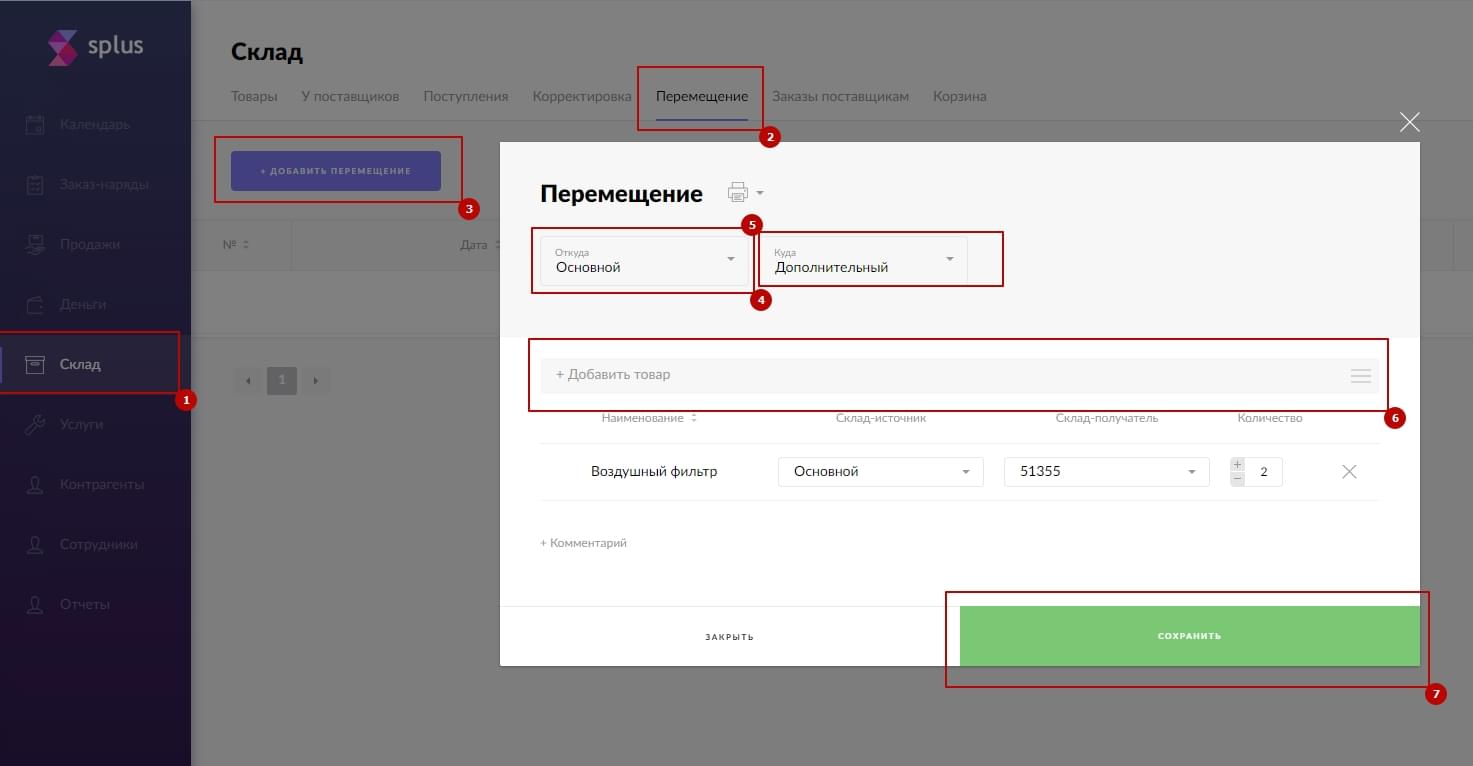The width and height of the screenshot is (1473, 766).
Task: Open the Откуда dropdown
Action: (x=645, y=260)
